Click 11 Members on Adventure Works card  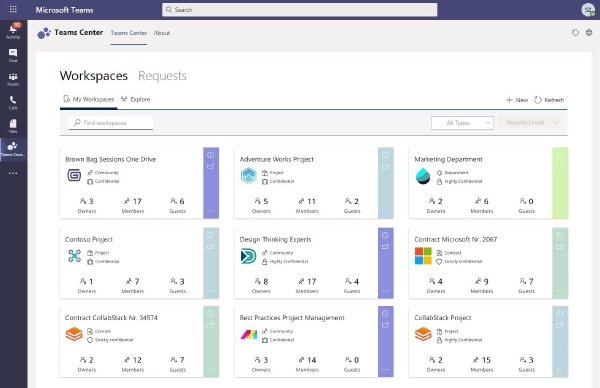(307, 205)
